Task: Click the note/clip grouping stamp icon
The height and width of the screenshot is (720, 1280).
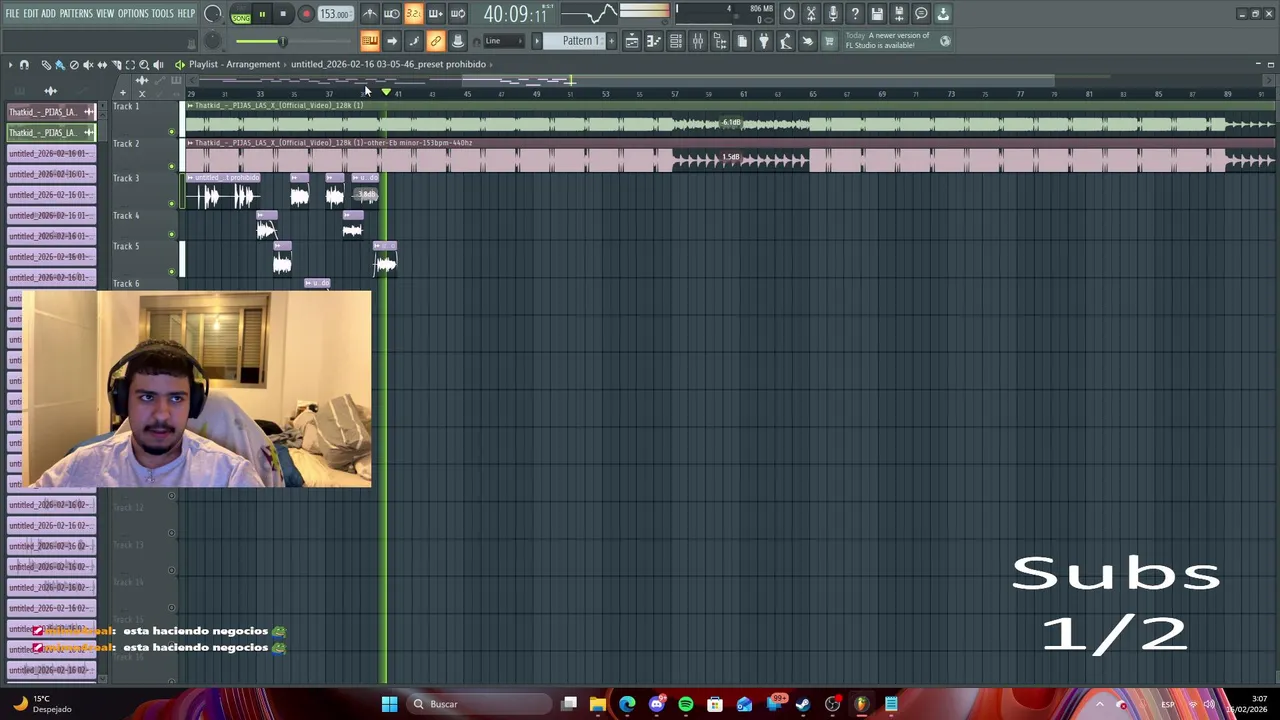Action: pos(458,41)
